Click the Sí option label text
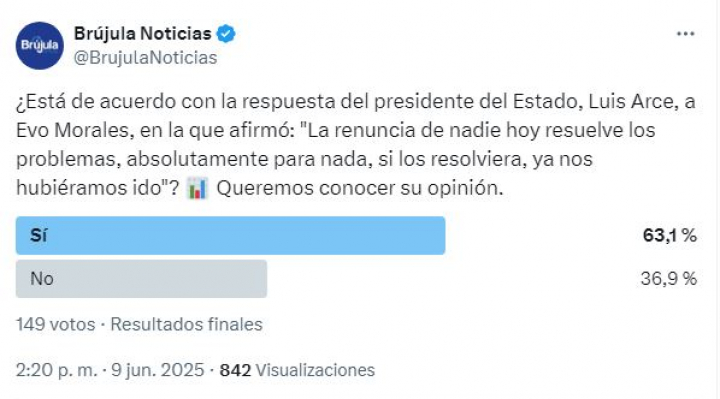720x399 pixels. coord(39,236)
